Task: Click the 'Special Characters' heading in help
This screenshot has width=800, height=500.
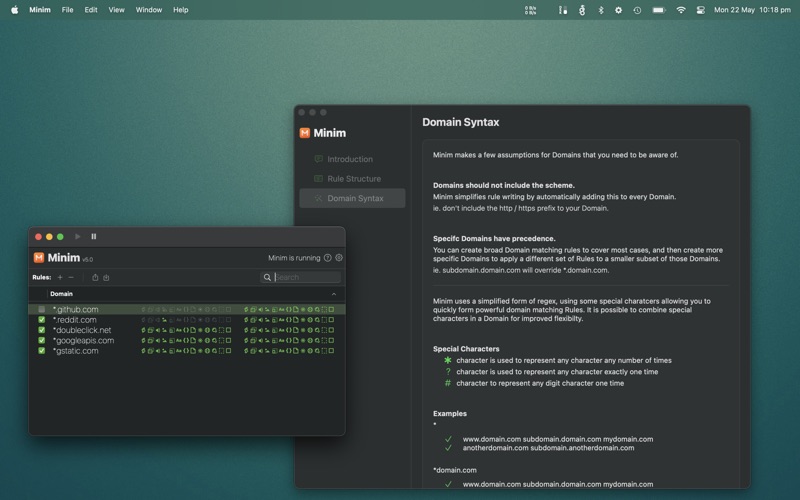Action: click(466, 349)
